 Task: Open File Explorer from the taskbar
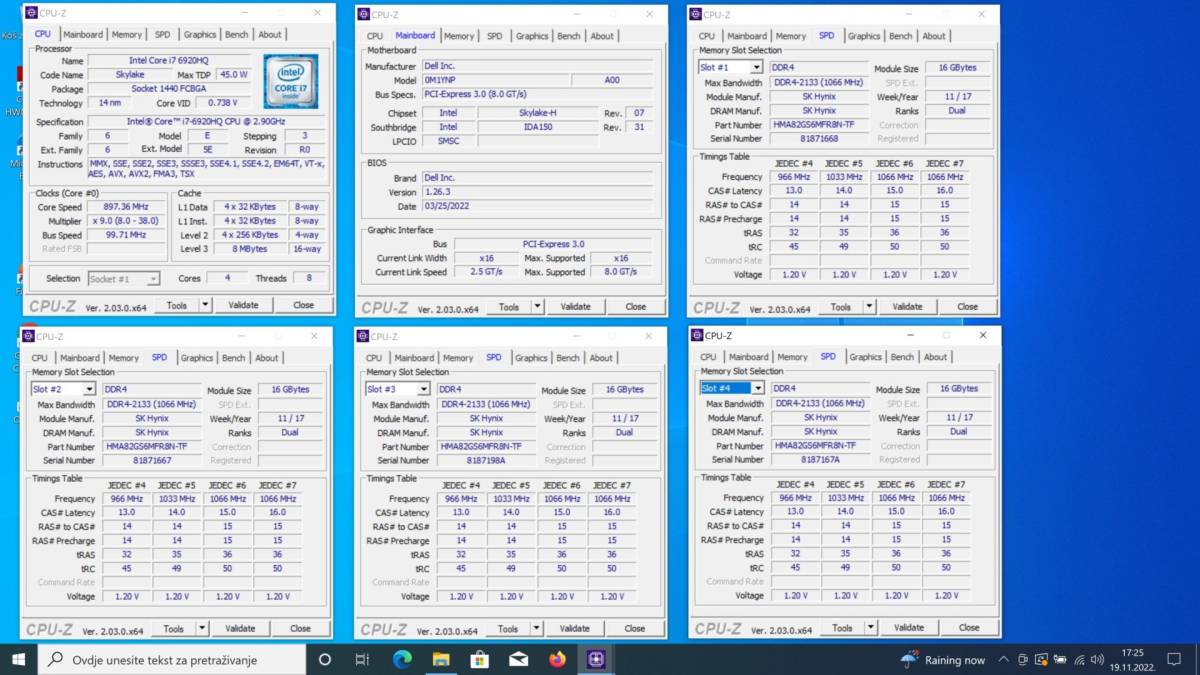click(441, 660)
